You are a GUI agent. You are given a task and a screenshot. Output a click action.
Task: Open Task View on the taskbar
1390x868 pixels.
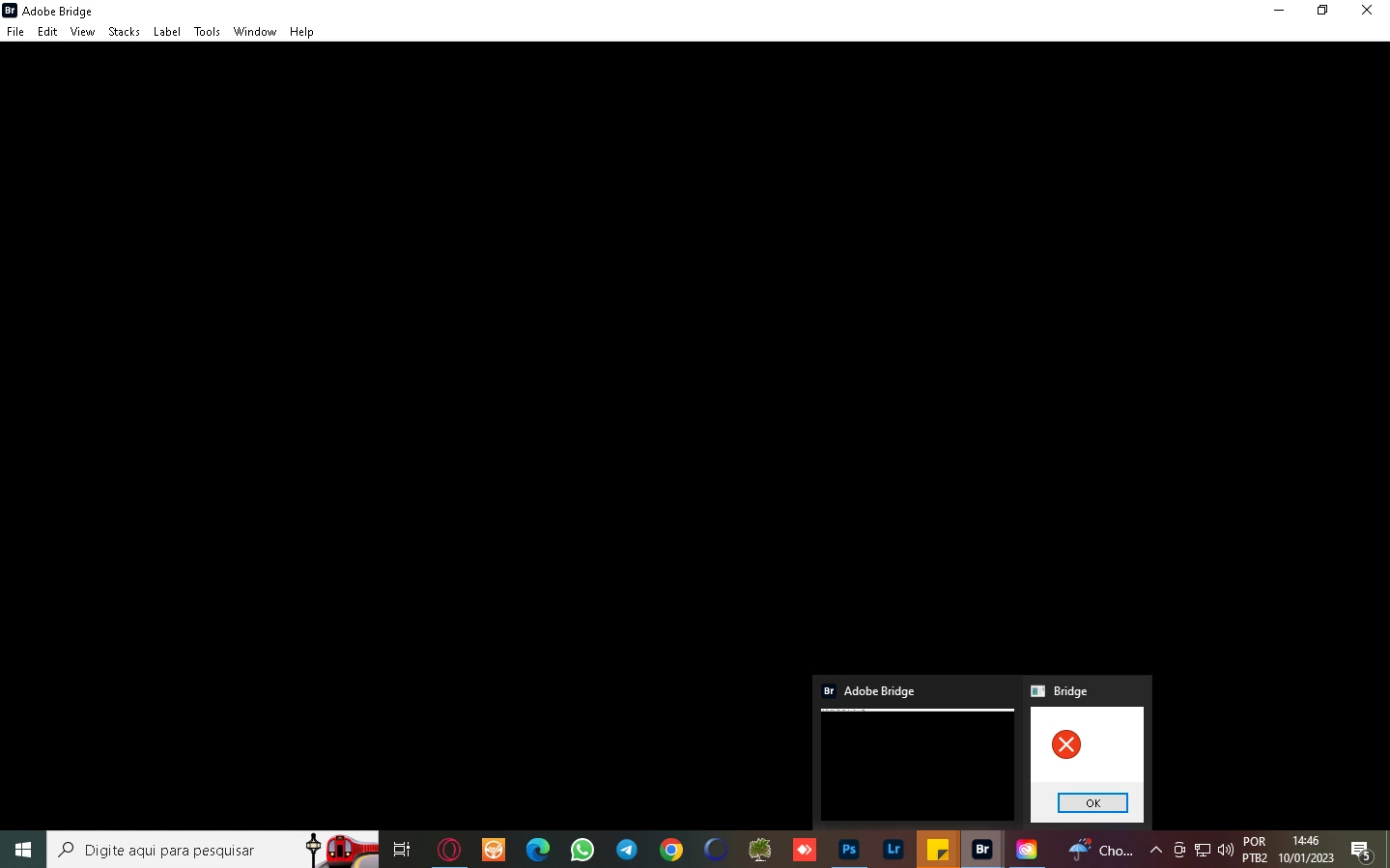tap(402, 850)
